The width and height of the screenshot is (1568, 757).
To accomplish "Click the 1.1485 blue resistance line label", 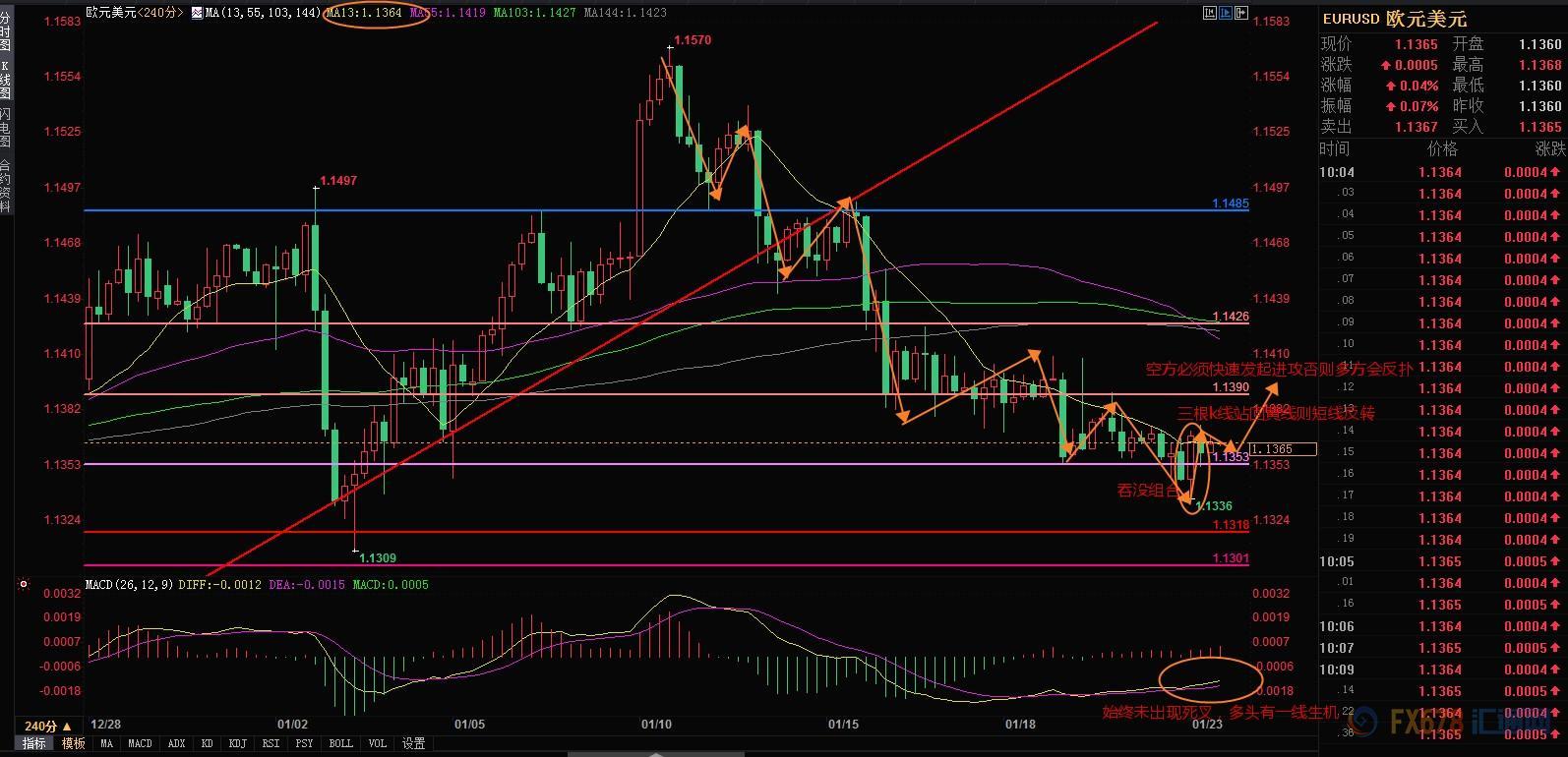I will [x=1230, y=204].
